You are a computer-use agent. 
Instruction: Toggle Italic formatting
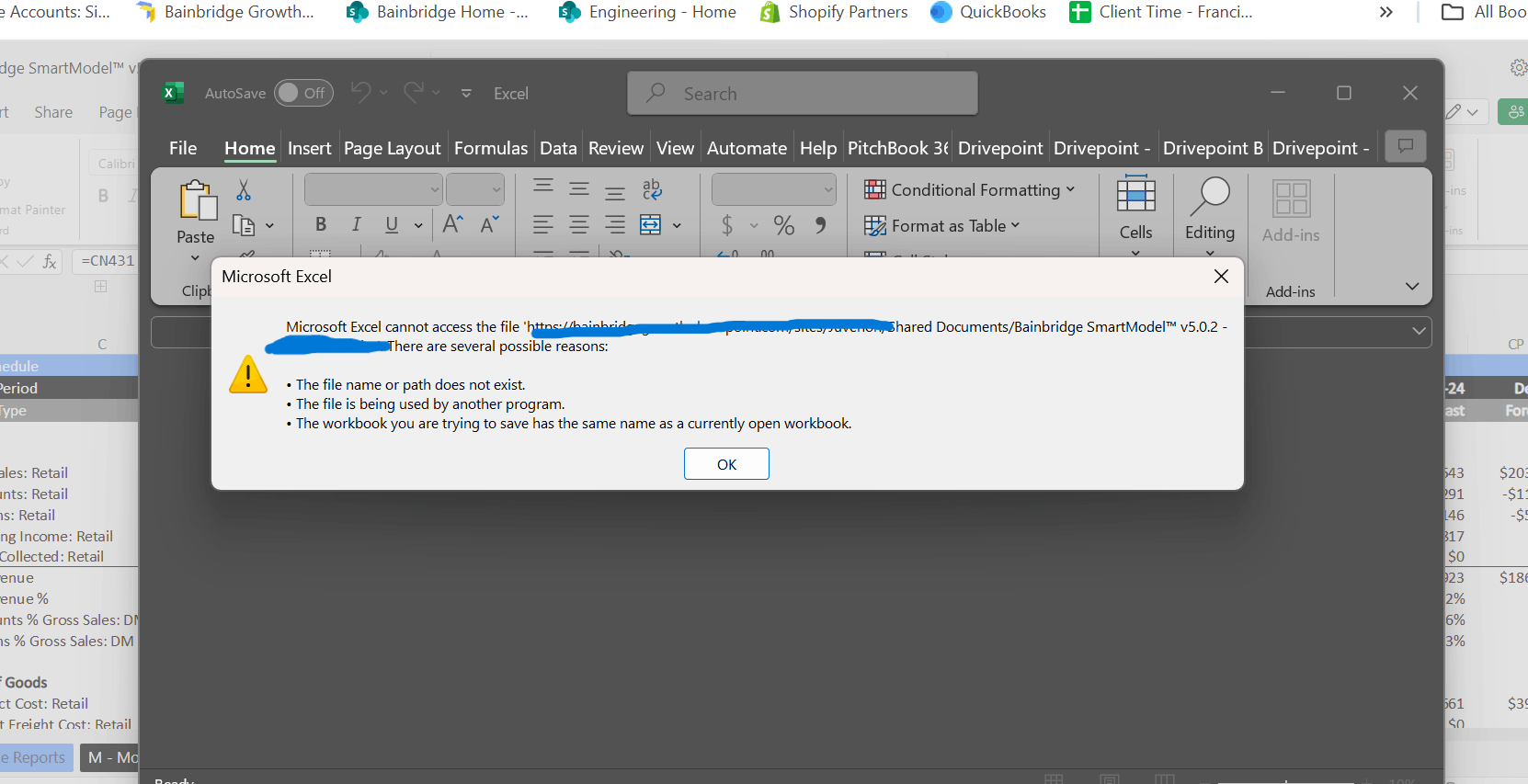coord(356,224)
